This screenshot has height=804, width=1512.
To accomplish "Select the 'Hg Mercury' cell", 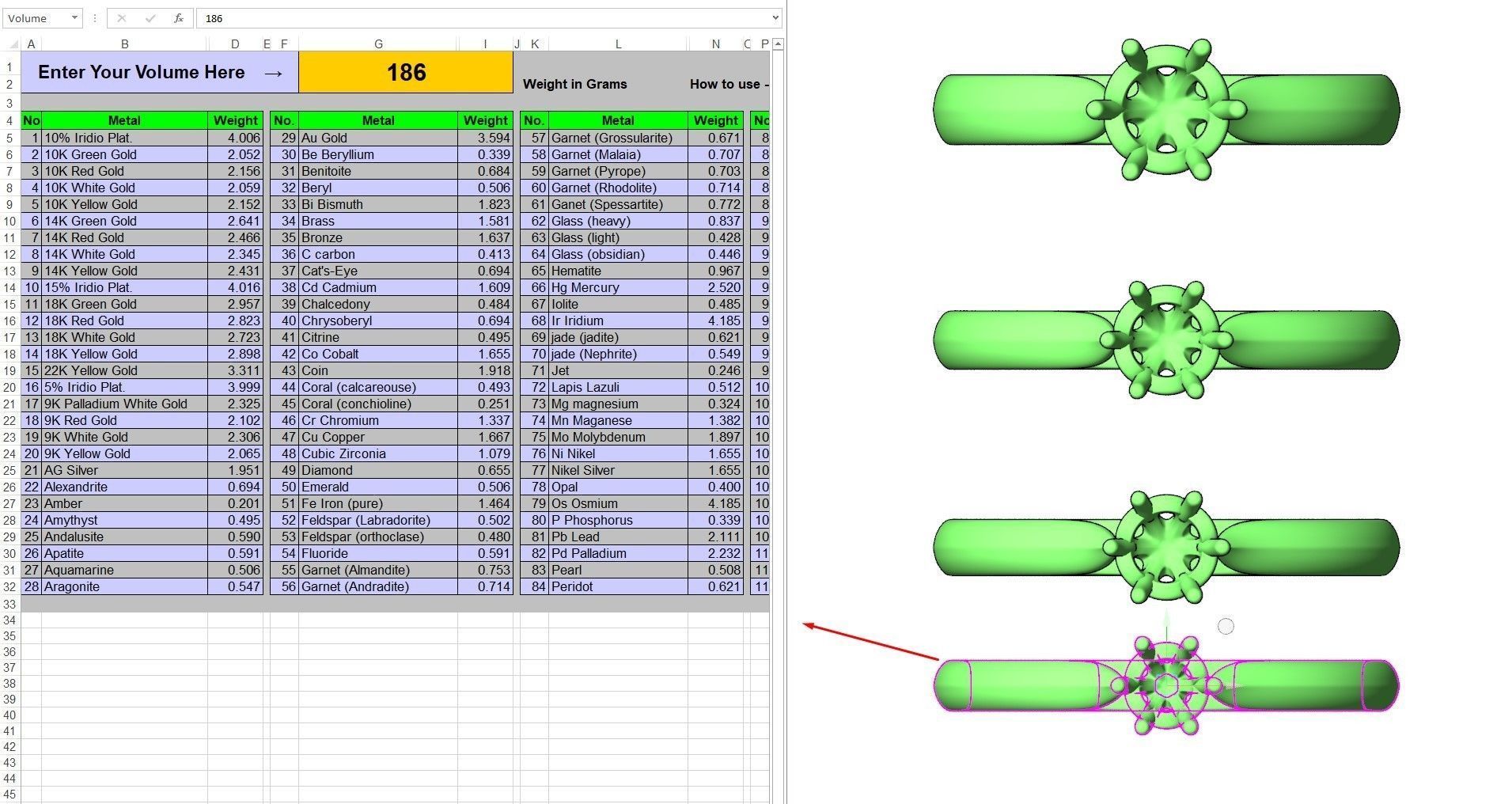I will [618, 287].
